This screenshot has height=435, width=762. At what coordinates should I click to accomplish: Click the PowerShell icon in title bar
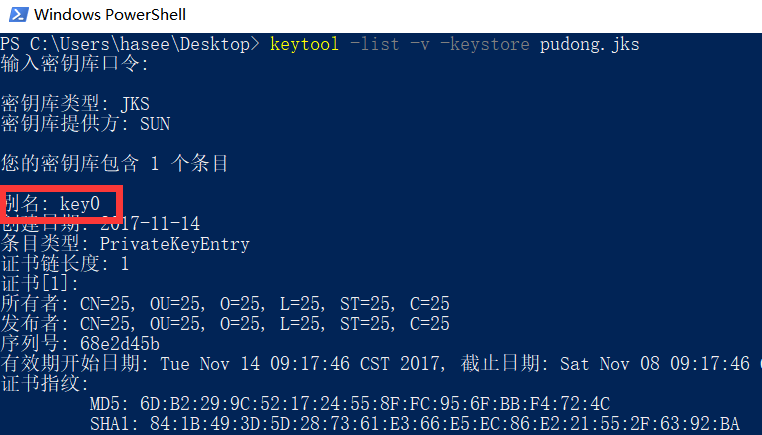pos(18,14)
